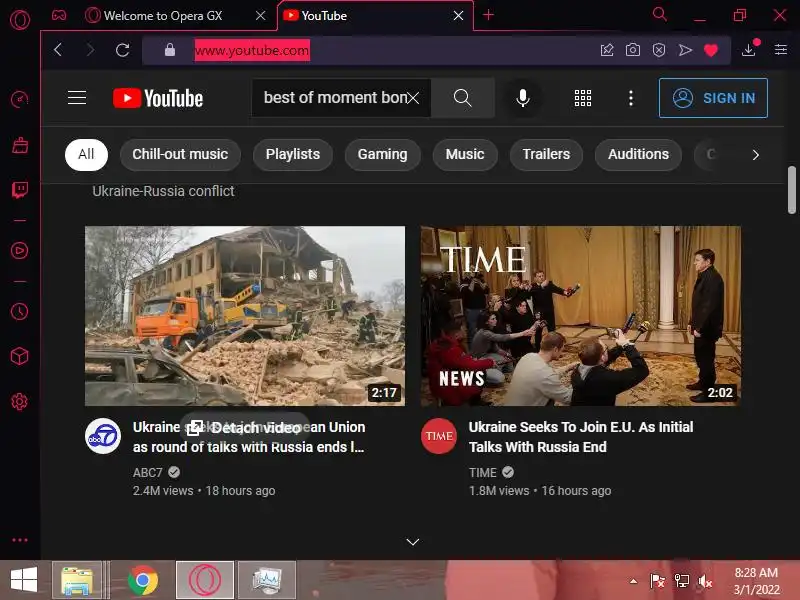Clear the YouTube search text
800x600 pixels.
(413, 97)
